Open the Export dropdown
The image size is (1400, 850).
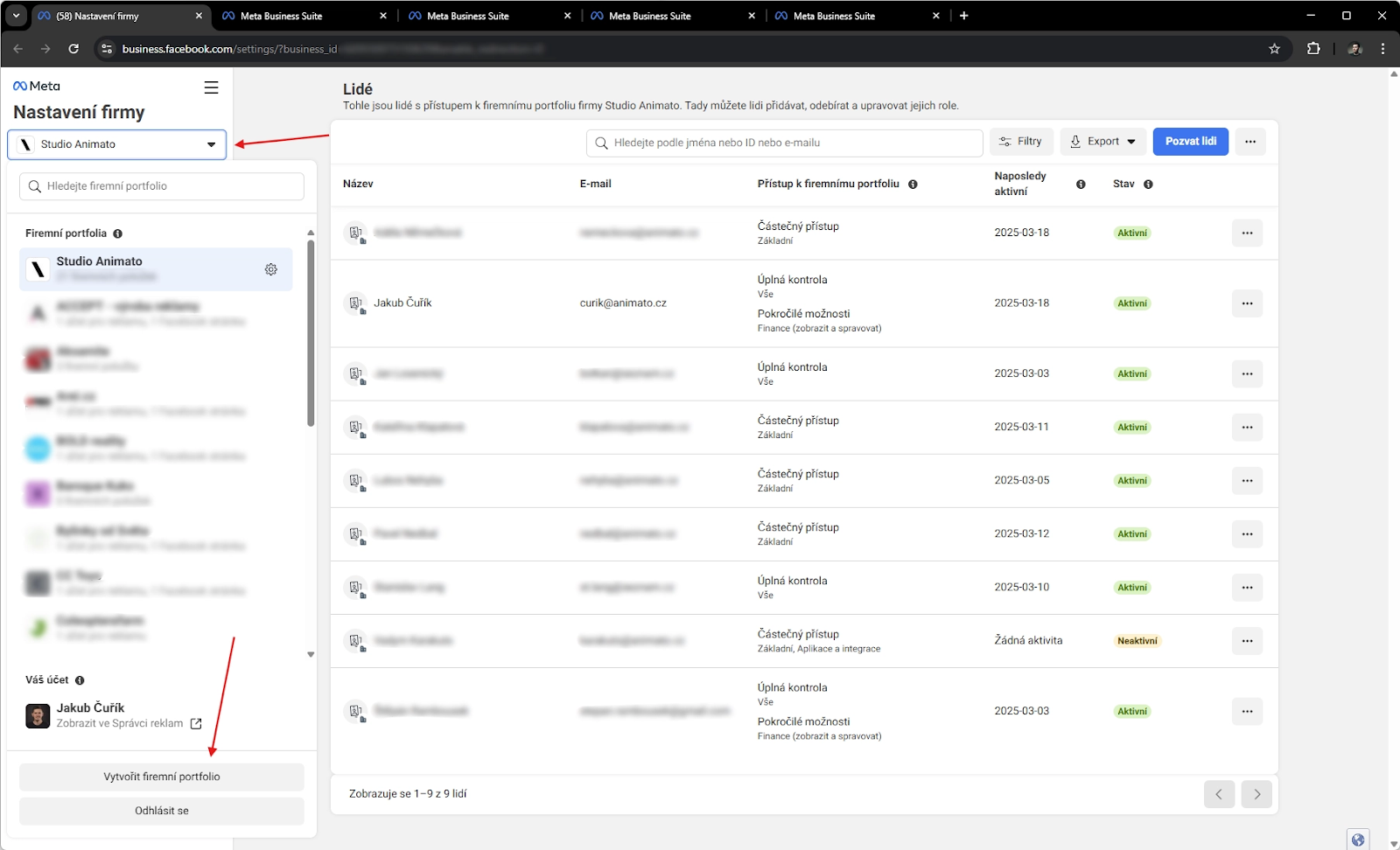pyautogui.click(x=1103, y=142)
